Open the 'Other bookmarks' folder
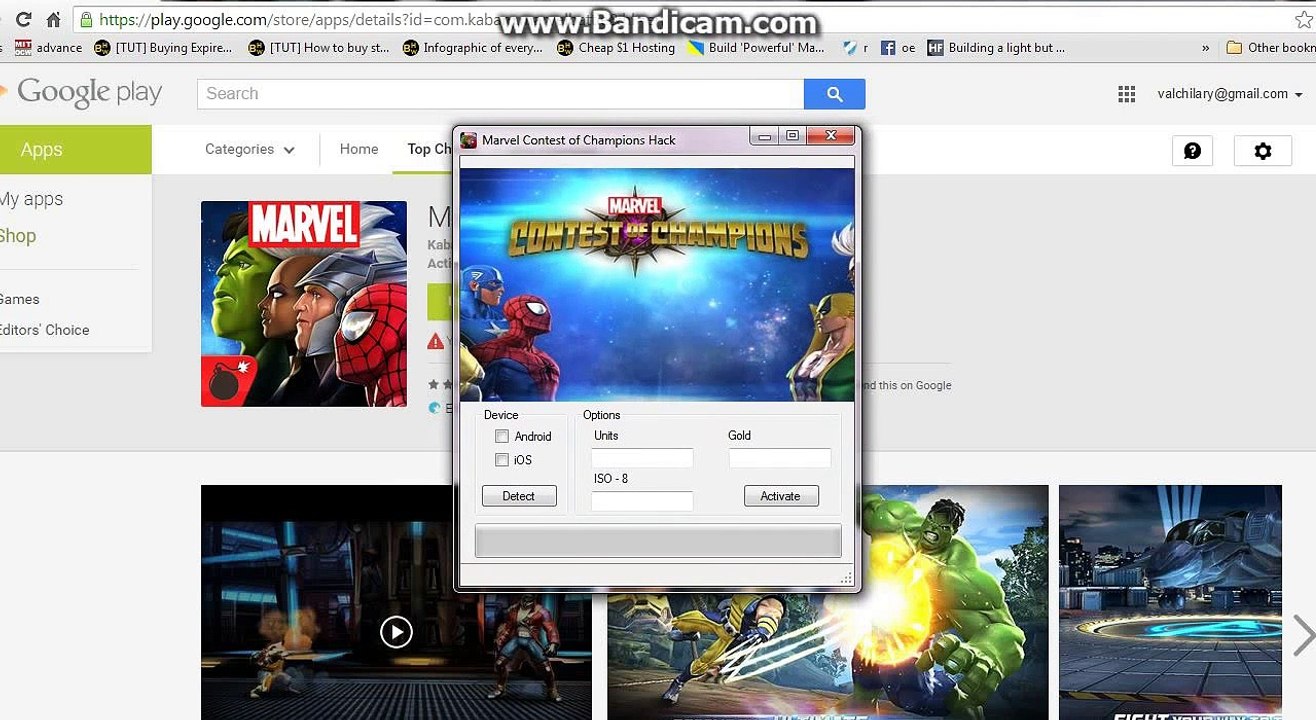 (x=1270, y=47)
